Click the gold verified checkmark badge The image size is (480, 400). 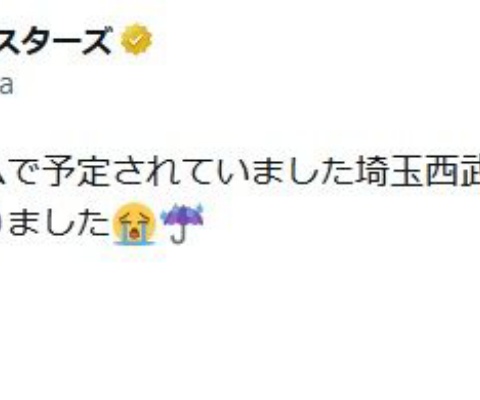tap(136, 39)
